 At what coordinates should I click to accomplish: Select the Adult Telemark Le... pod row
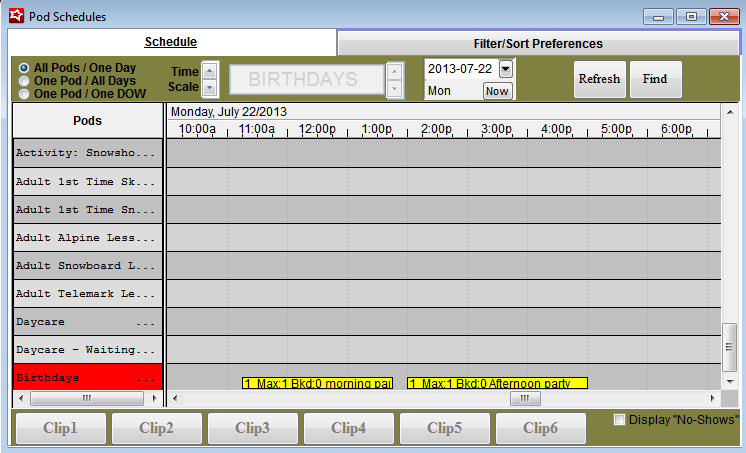pyautogui.click(x=88, y=294)
